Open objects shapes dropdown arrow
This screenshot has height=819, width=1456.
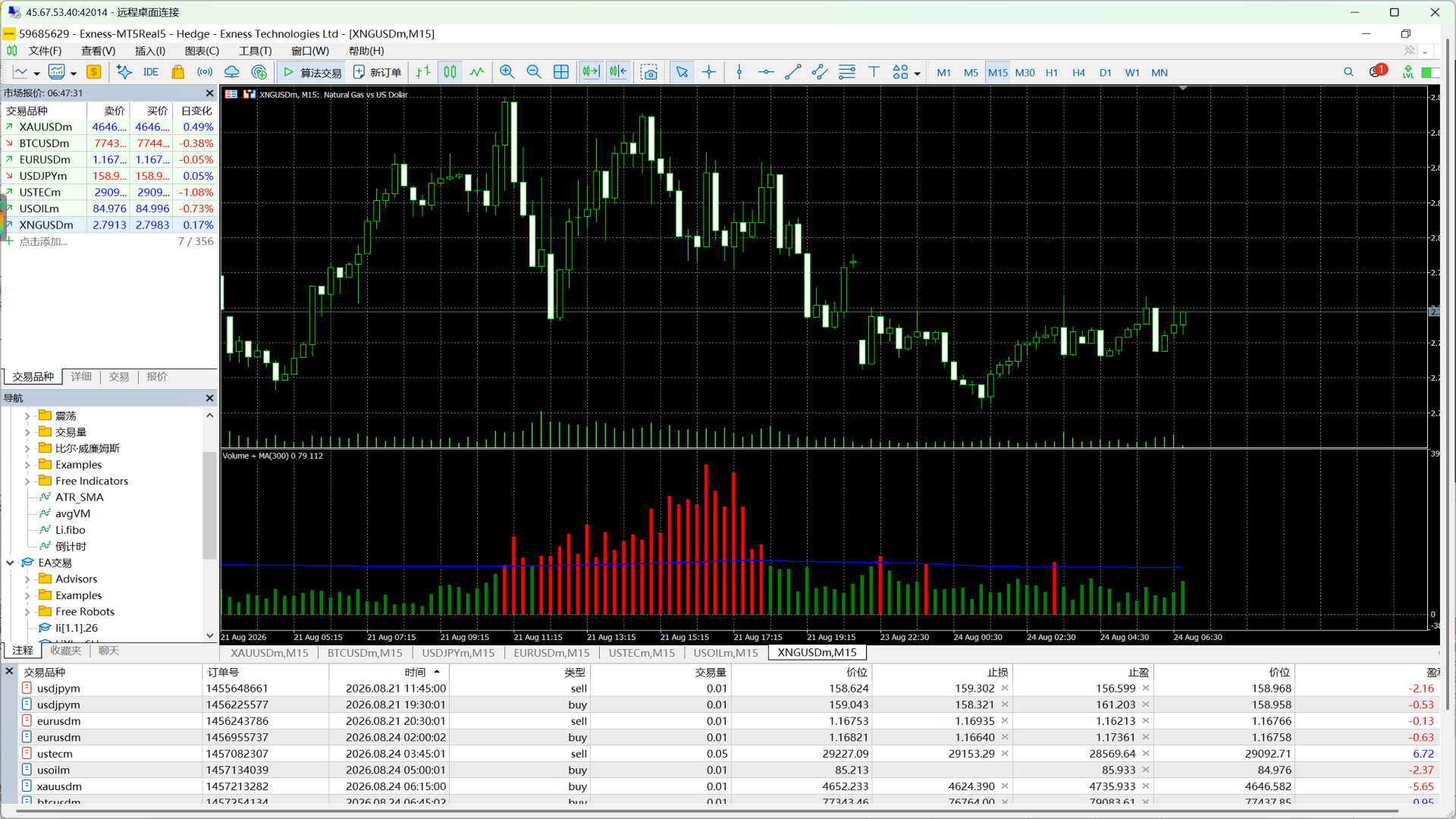point(917,74)
